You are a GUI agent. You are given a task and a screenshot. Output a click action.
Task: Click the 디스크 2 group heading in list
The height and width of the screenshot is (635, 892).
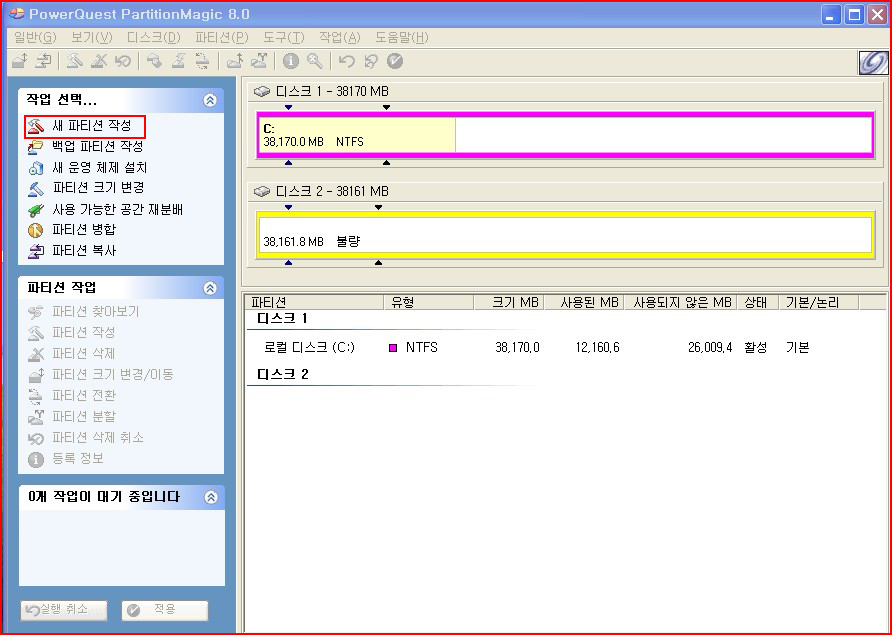283,374
